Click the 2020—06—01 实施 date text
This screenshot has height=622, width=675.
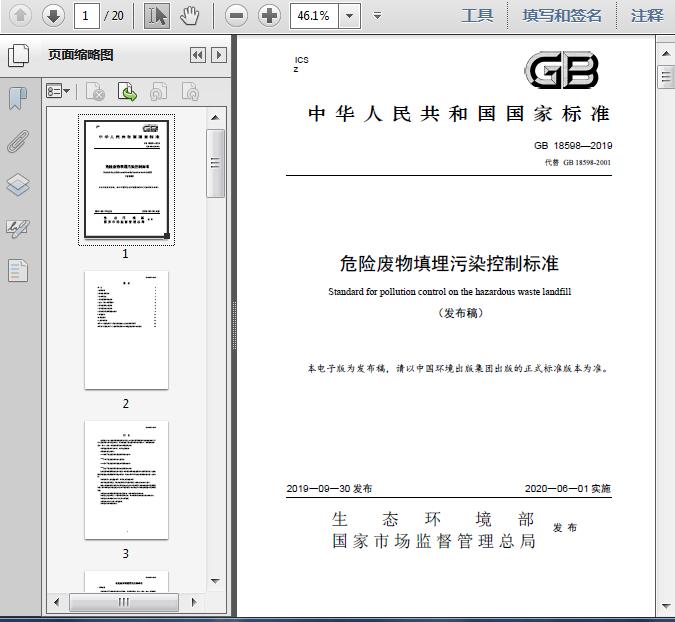[x=568, y=489]
